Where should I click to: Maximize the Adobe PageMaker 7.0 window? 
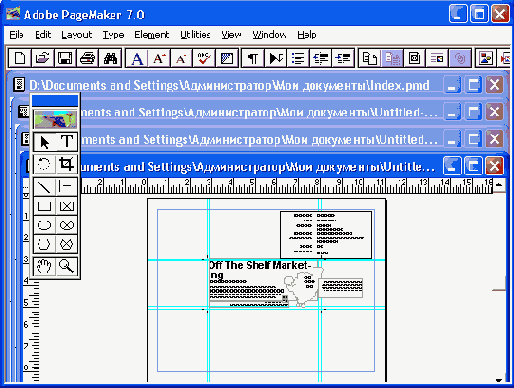point(479,14)
